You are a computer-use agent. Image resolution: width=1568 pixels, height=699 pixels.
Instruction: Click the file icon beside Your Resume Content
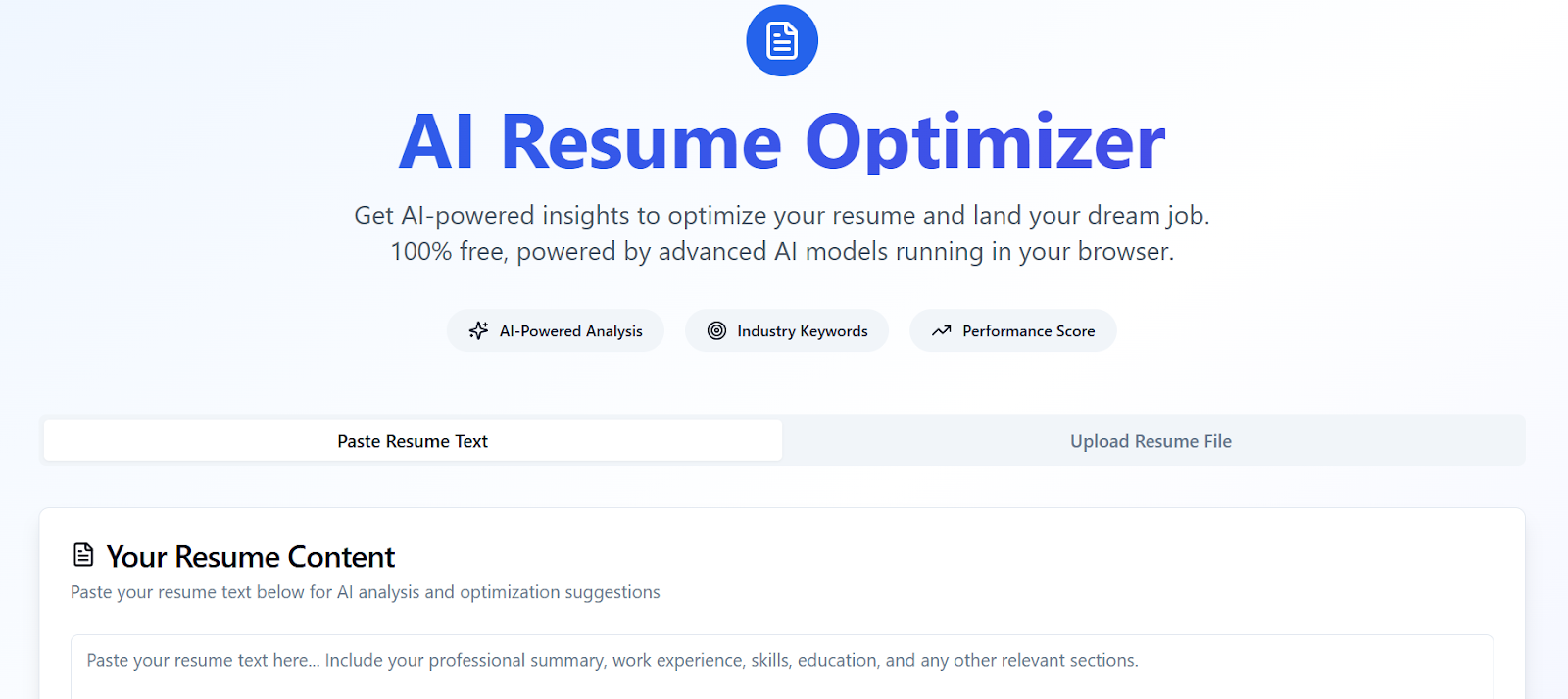coord(84,555)
